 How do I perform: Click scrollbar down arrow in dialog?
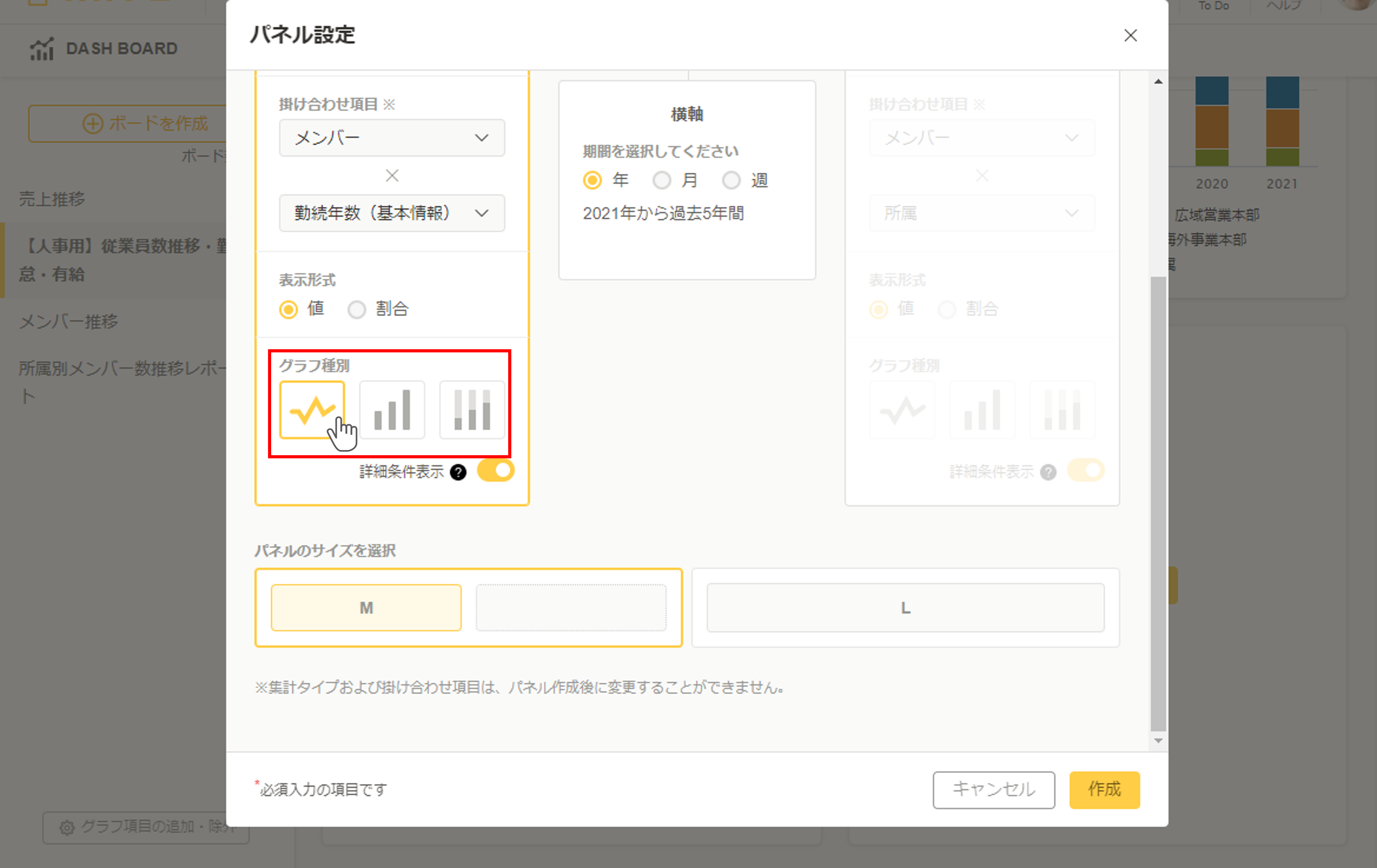1158,740
